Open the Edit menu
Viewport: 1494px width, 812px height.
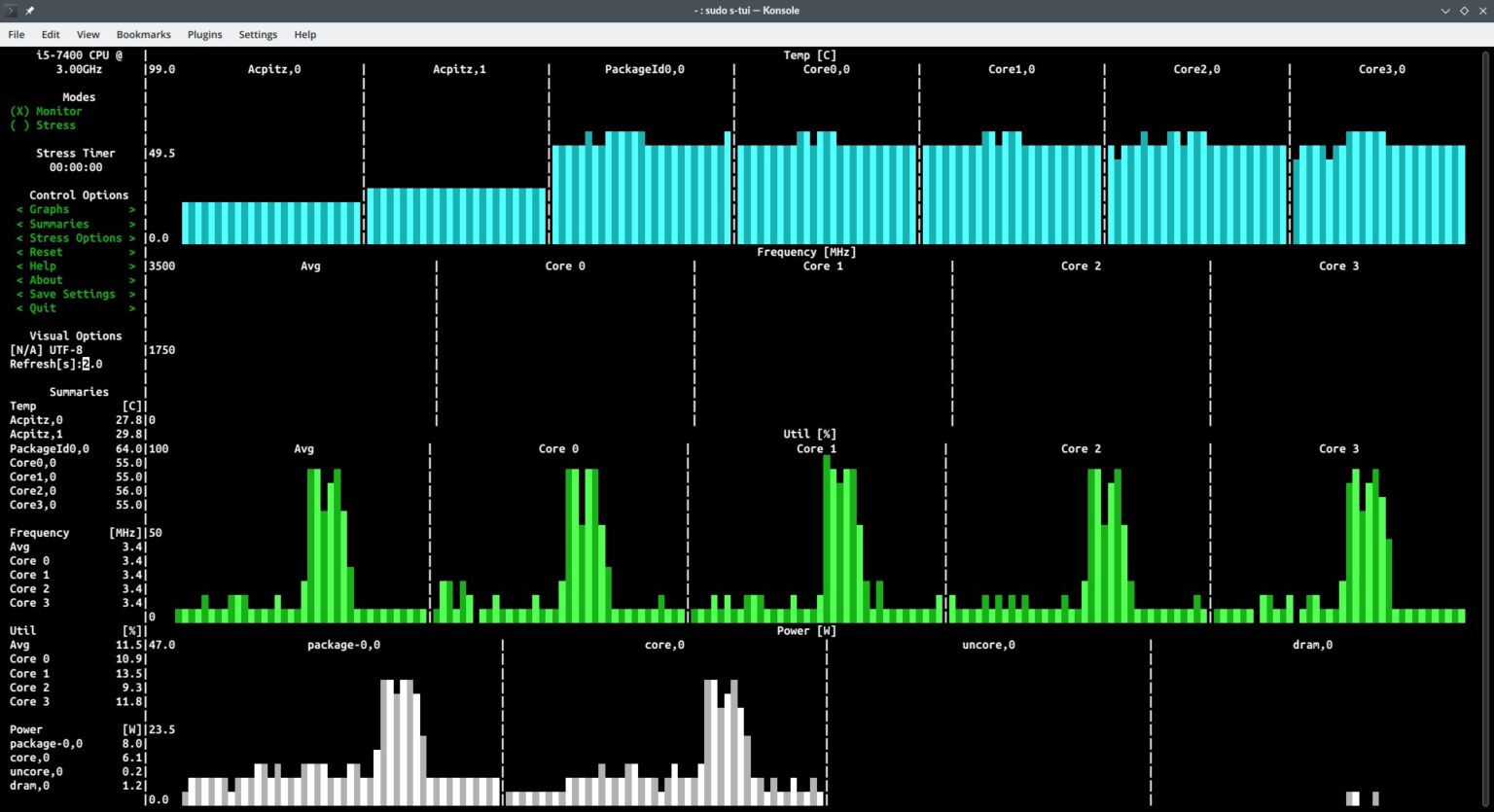50,34
